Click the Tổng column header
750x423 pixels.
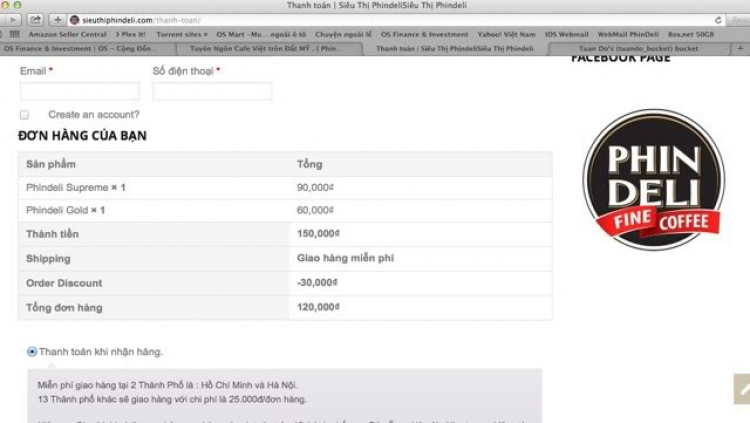tap(309, 164)
